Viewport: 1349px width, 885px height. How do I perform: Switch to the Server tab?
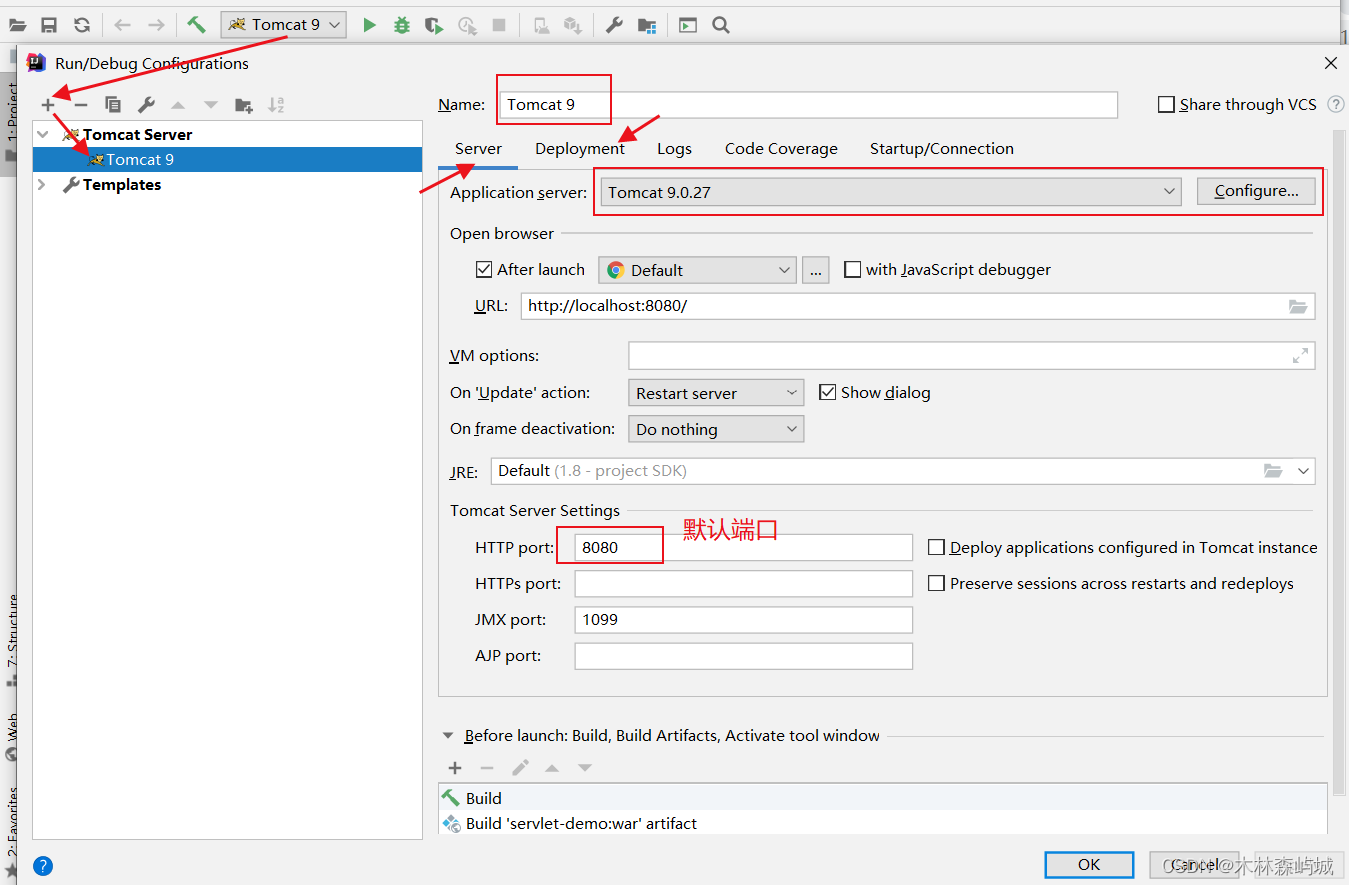click(x=478, y=148)
